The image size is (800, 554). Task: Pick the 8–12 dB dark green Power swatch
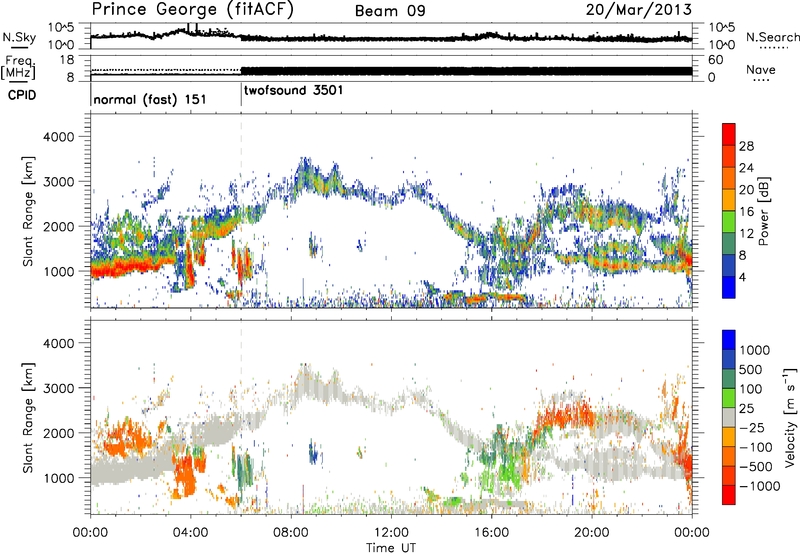point(729,244)
